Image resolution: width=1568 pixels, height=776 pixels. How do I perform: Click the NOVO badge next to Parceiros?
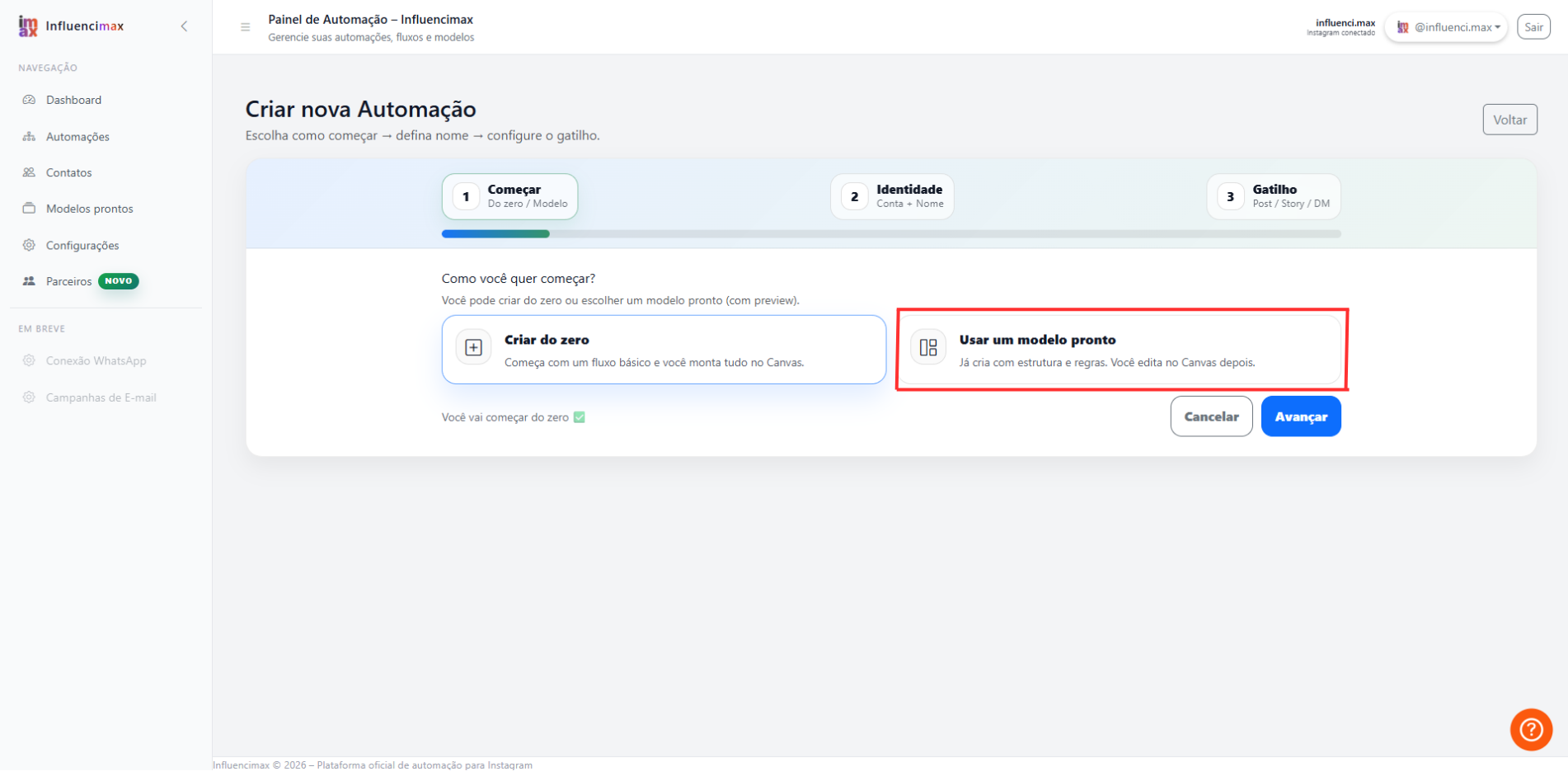(119, 281)
